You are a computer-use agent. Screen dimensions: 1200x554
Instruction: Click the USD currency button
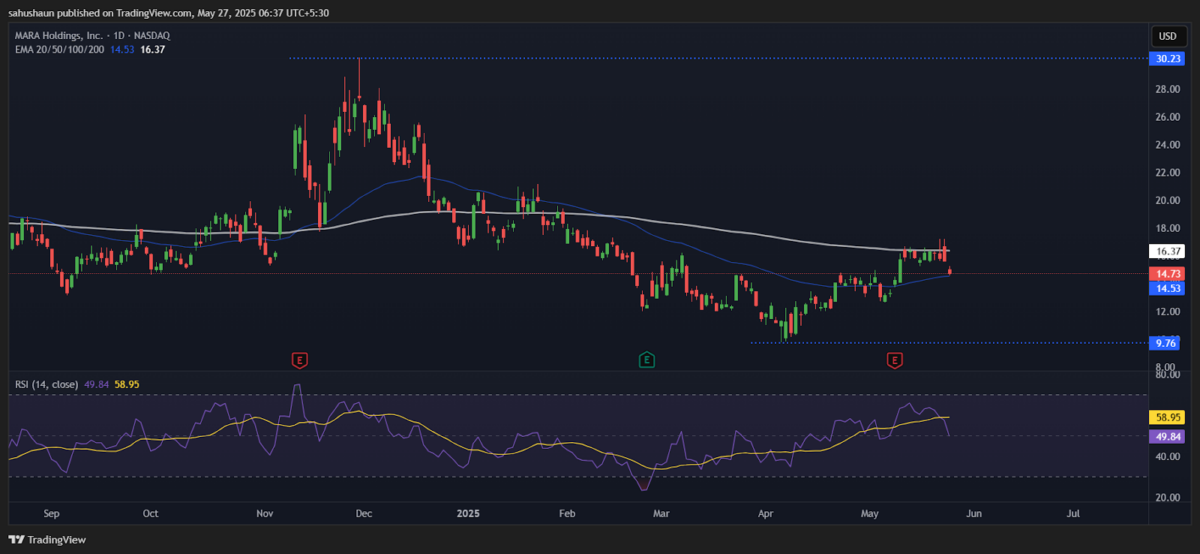click(x=1167, y=37)
